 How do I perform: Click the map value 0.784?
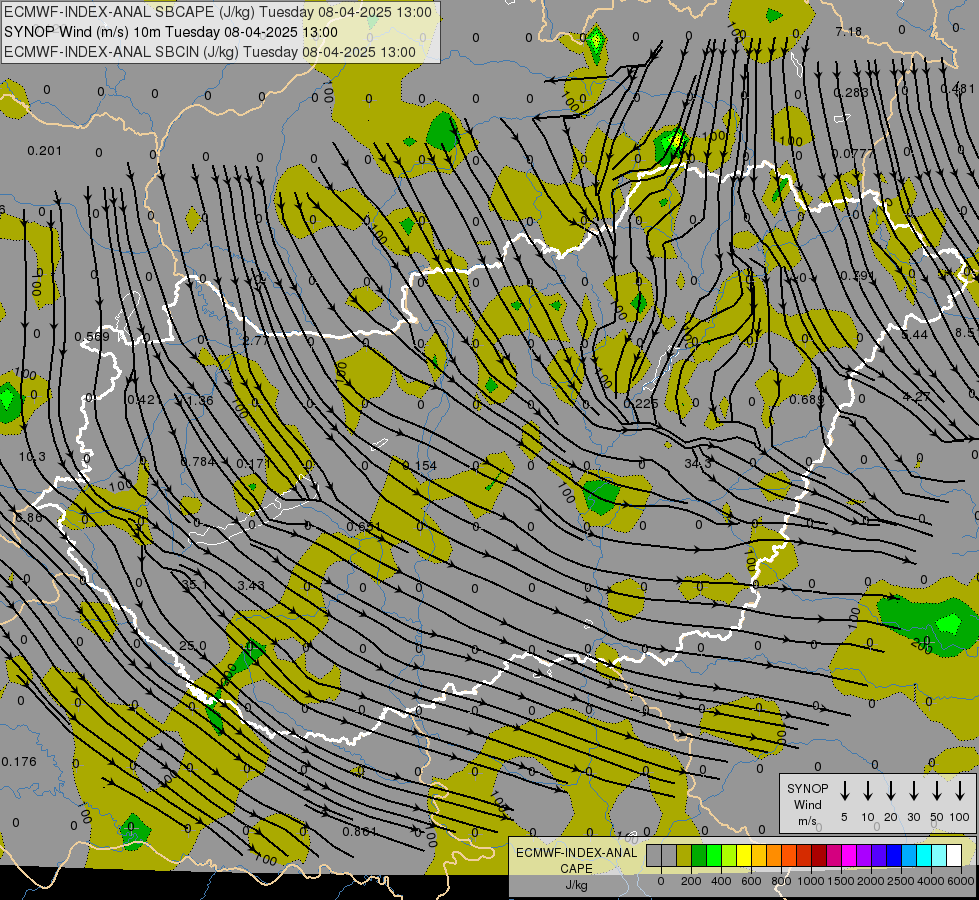[198, 462]
